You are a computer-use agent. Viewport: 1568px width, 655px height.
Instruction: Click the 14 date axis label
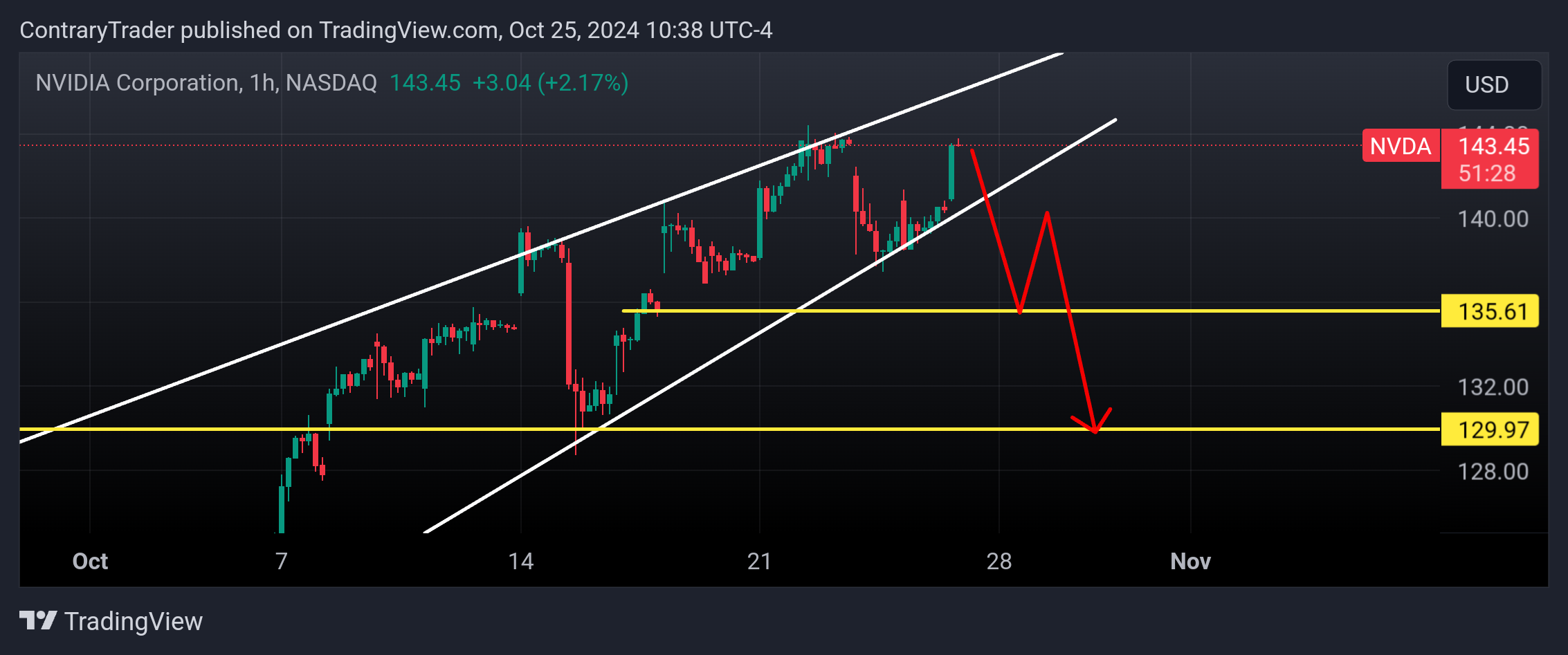520,561
